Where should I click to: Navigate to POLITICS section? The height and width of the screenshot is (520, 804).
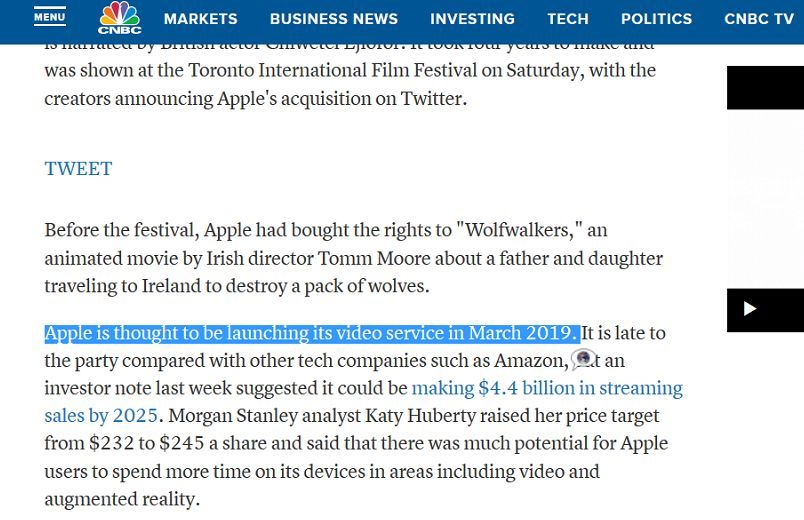pos(656,19)
